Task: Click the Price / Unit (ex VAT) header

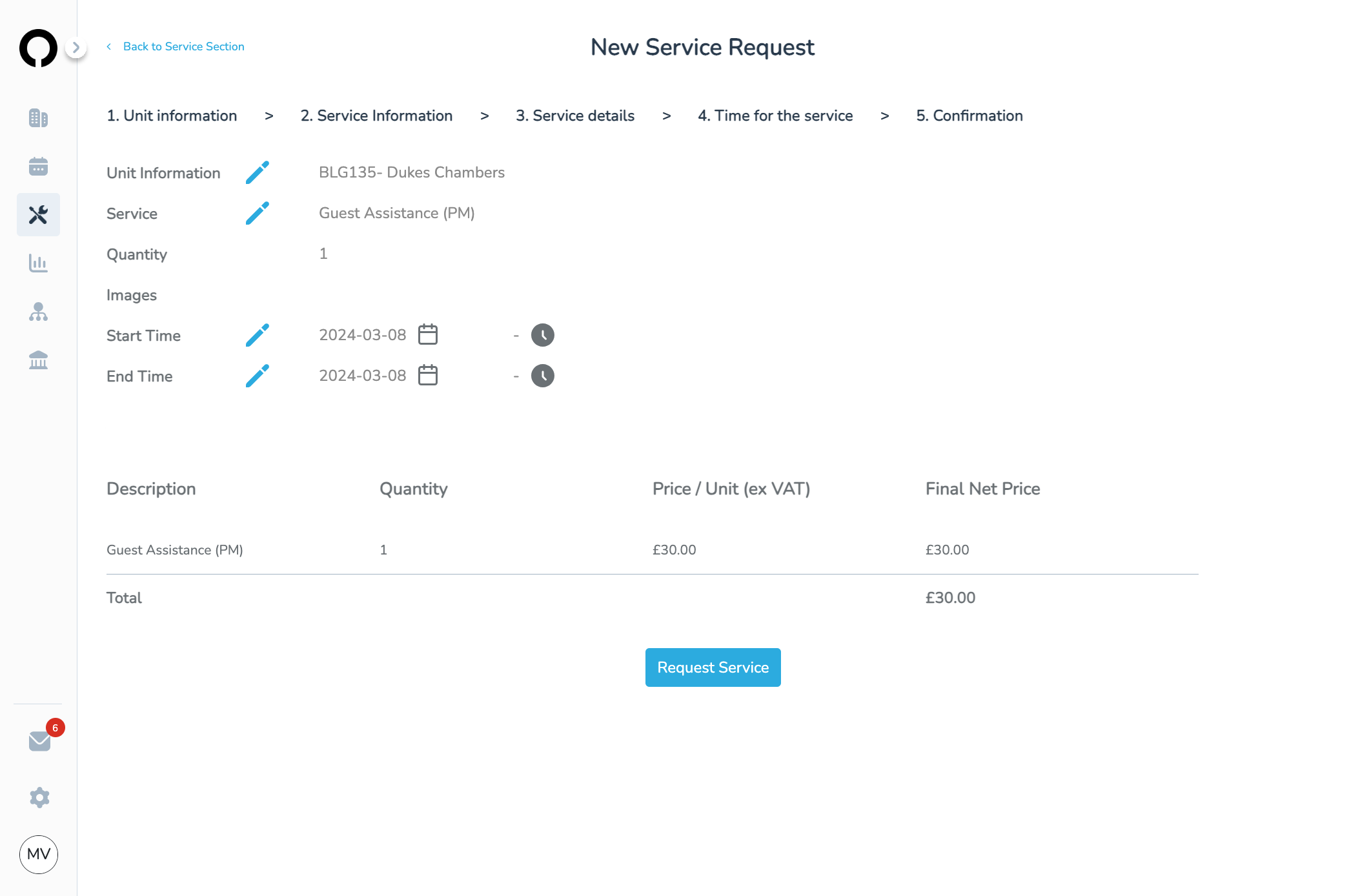Action: [x=731, y=489]
